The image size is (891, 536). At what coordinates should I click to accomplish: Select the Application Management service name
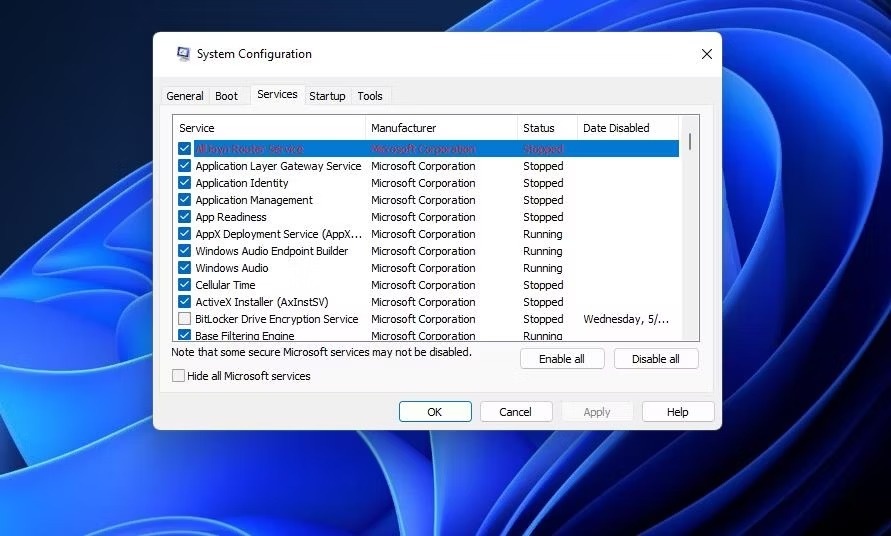[x=254, y=200]
